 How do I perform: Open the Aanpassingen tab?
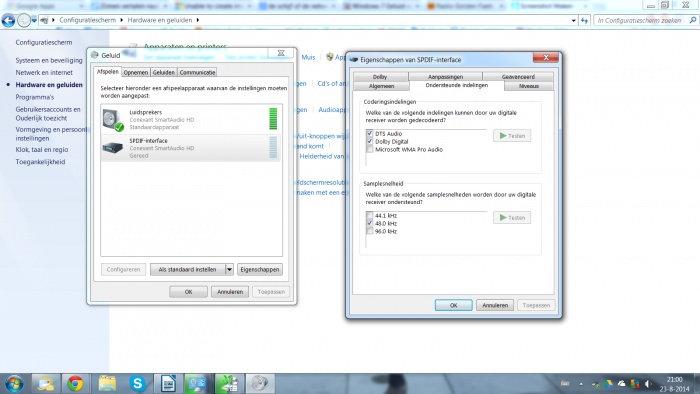click(445, 77)
